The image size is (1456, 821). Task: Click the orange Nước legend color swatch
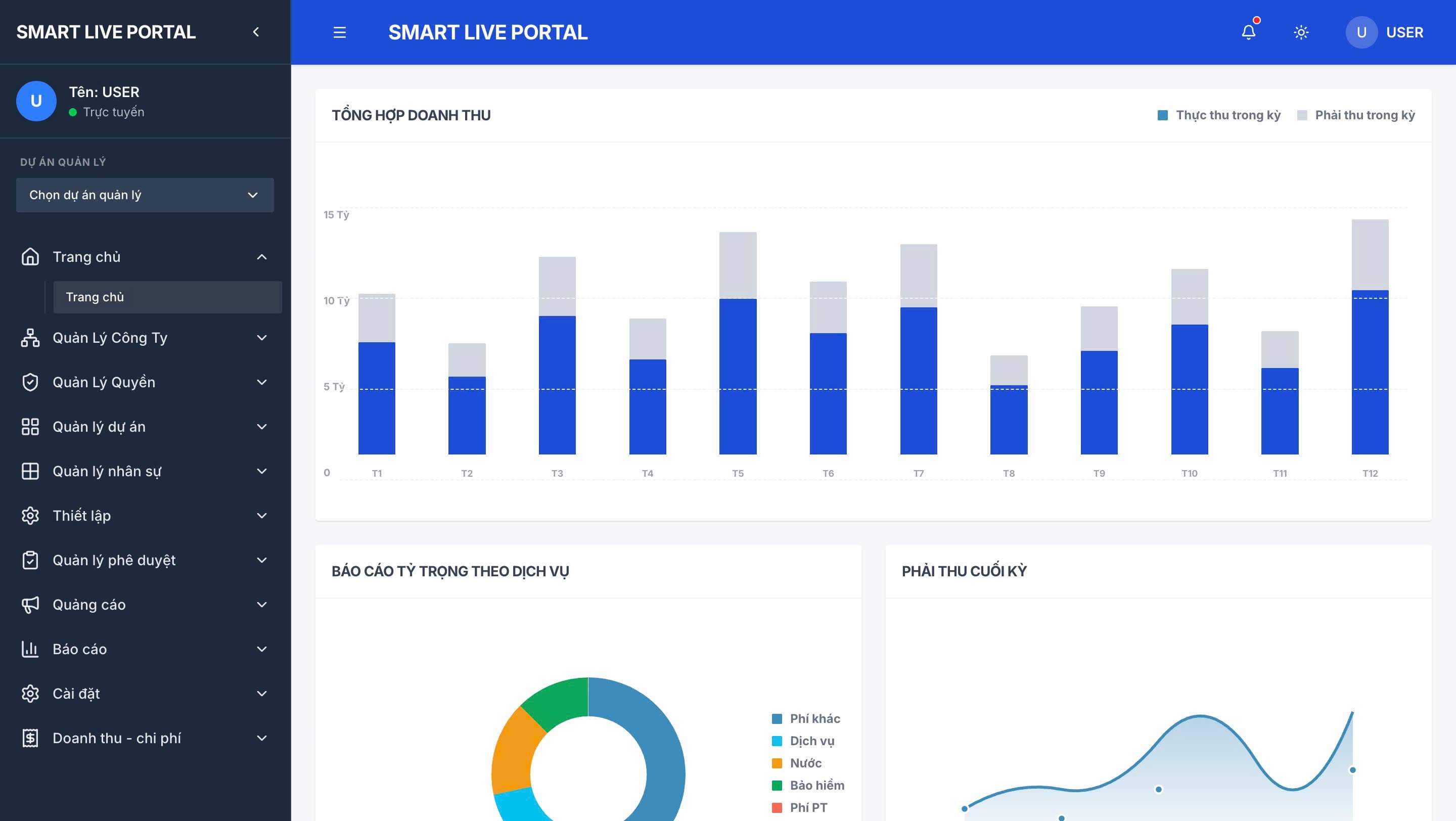[777, 763]
